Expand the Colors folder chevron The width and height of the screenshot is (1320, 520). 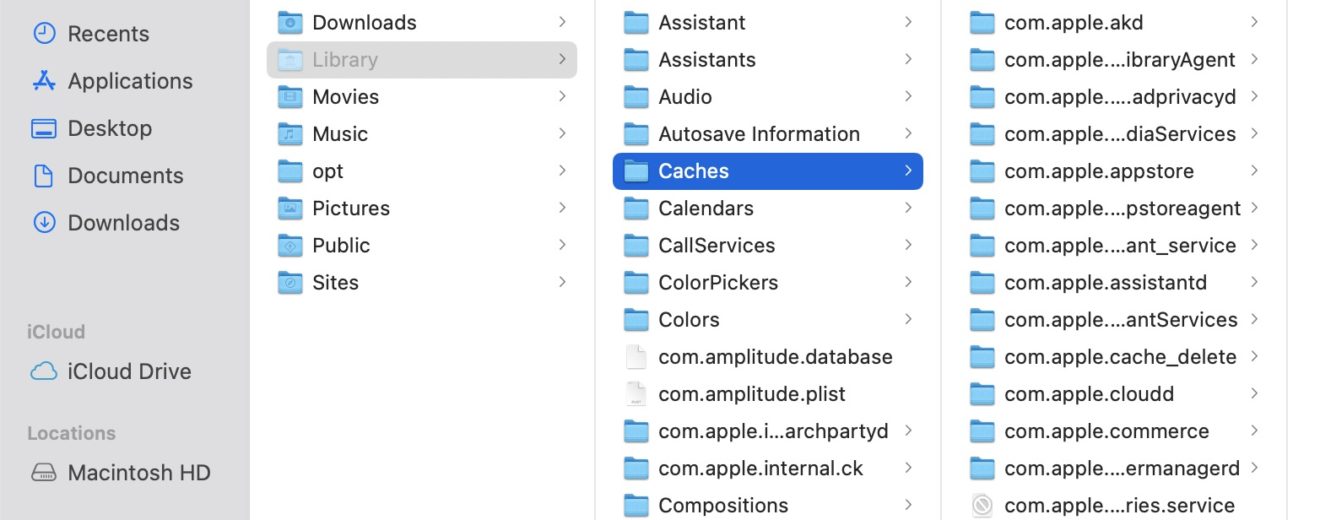pos(908,320)
